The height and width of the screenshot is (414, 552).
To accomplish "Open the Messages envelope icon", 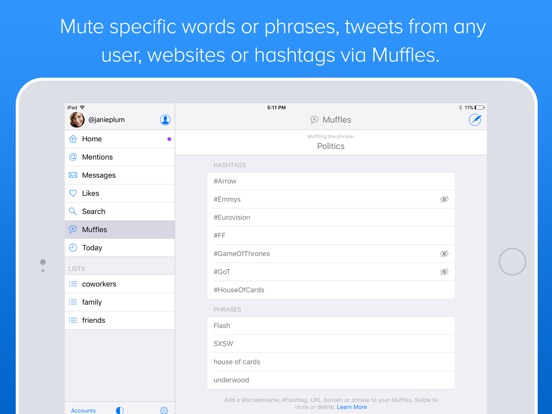I will 73,175.
